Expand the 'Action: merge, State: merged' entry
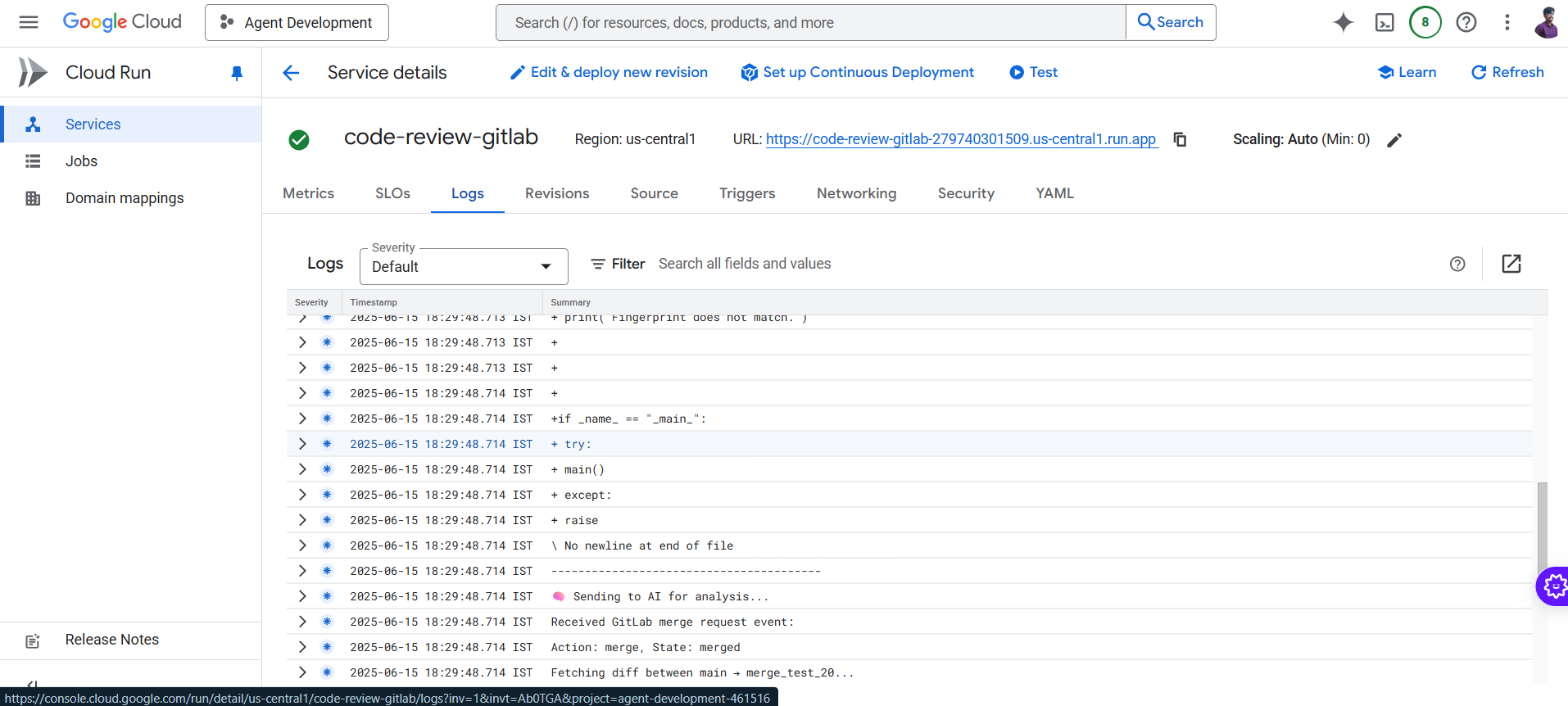The height and width of the screenshot is (706, 1568). click(x=302, y=647)
